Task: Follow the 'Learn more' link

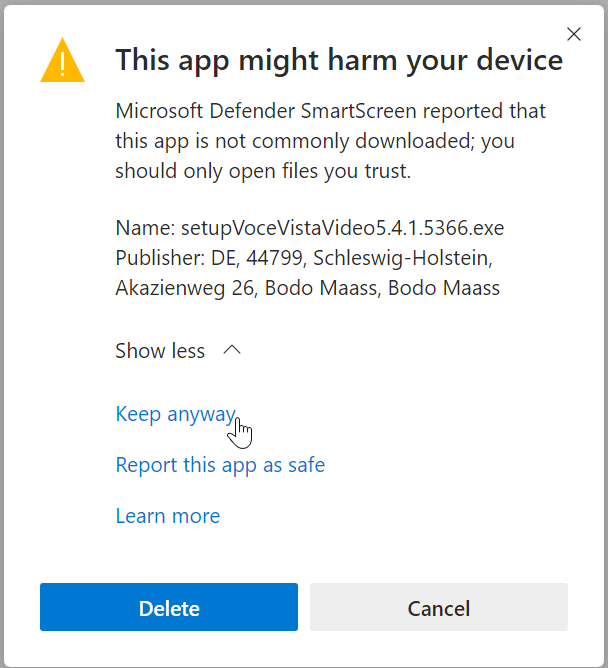Action: [168, 516]
